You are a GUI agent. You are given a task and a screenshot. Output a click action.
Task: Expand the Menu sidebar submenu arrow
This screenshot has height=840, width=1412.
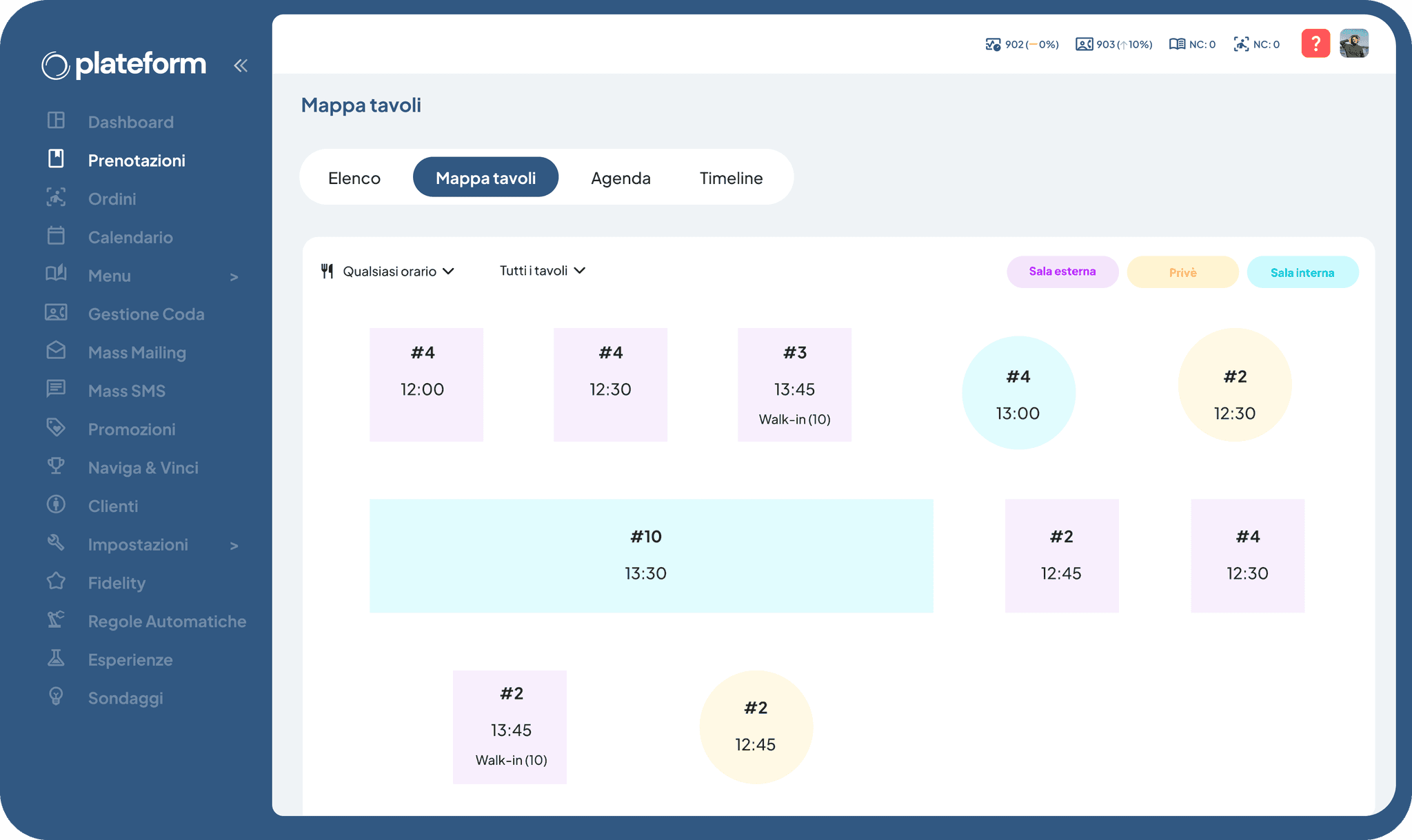(x=234, y=276)
